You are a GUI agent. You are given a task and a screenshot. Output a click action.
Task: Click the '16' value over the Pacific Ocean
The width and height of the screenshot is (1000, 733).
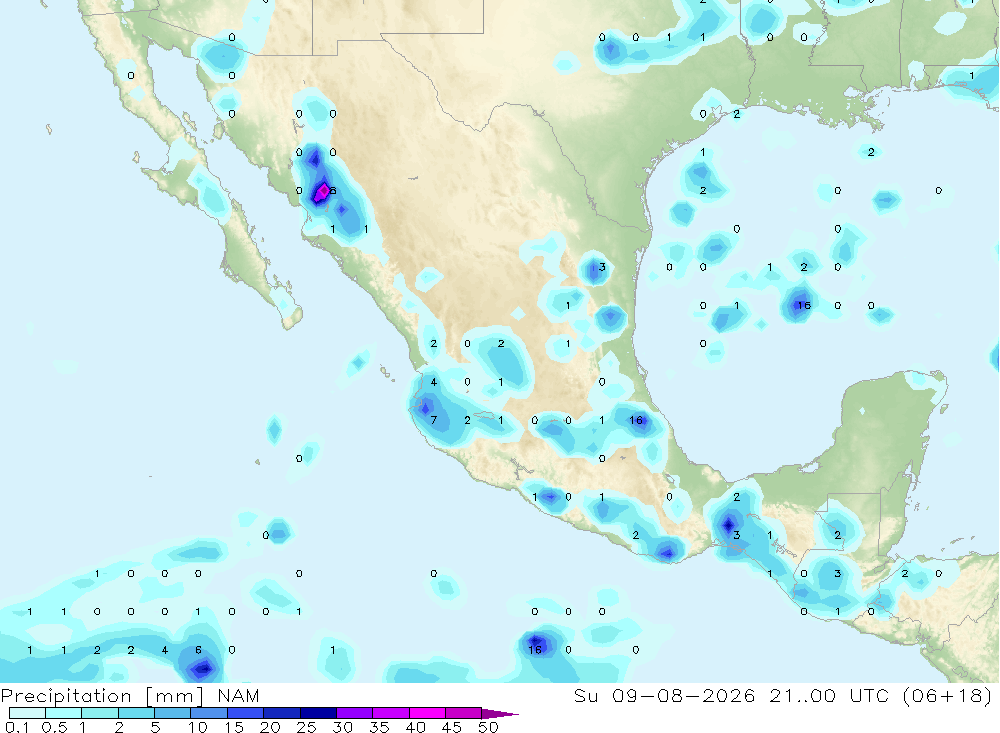pyautogui.click(x=534, y=649)
